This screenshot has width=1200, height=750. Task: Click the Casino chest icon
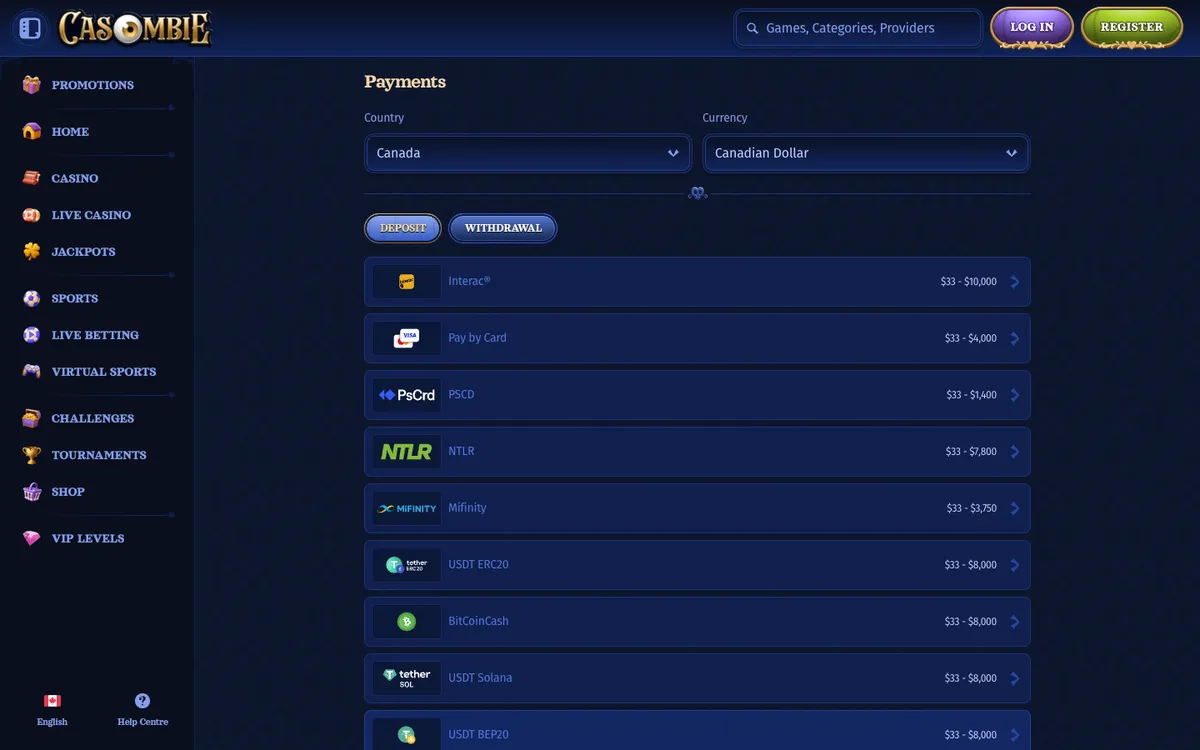pyautogui.click(x=32, y=178)
